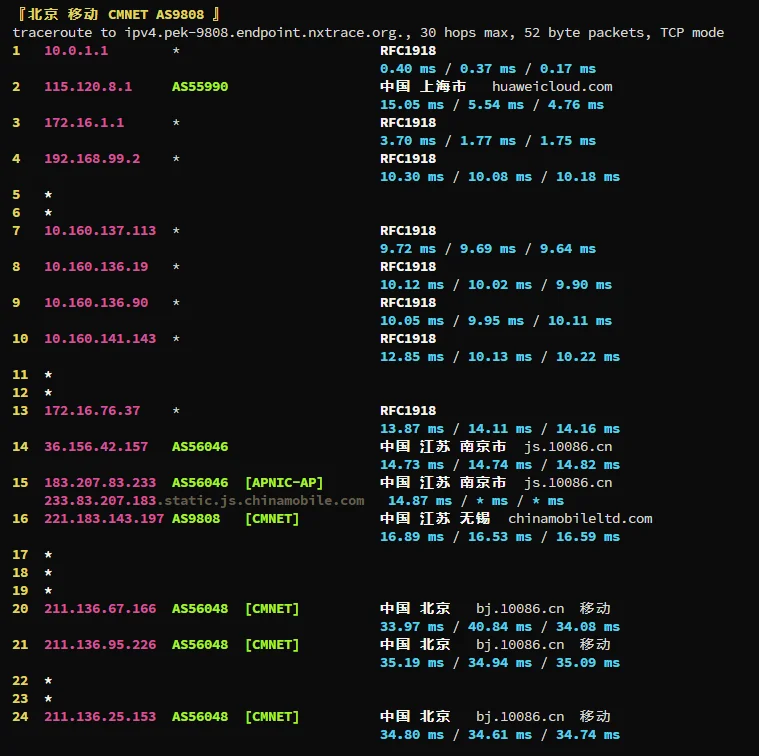Click latency value 13.87 ms on hop 13
This screenshot has height=756, width=759.
[x=412, y=429]
